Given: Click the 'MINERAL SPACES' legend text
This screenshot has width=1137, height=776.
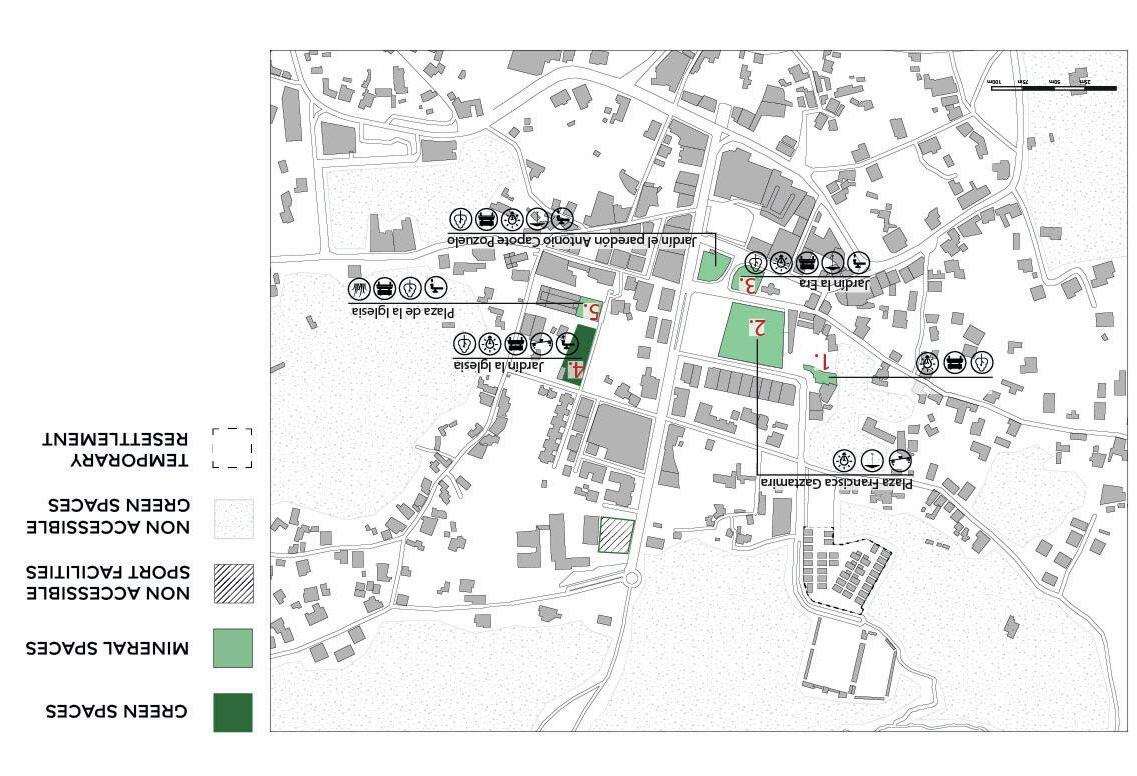Looking at the screenshot, I should click(107, 648).
